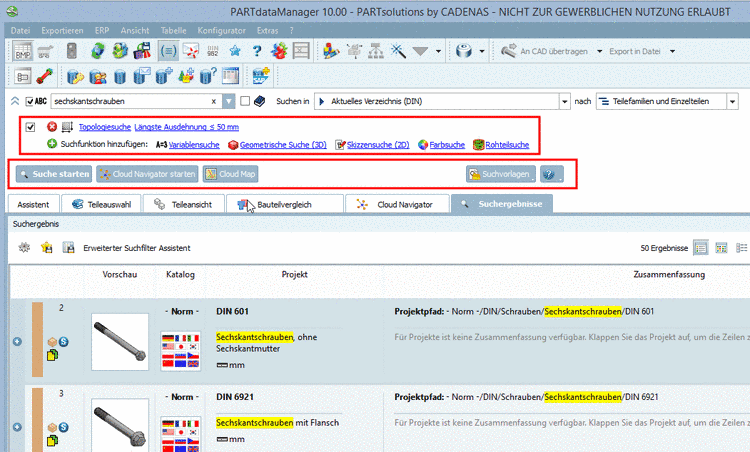Click the red wrench tool icon
The height and width of the screenshot is (452, 750).
[44, 76]
